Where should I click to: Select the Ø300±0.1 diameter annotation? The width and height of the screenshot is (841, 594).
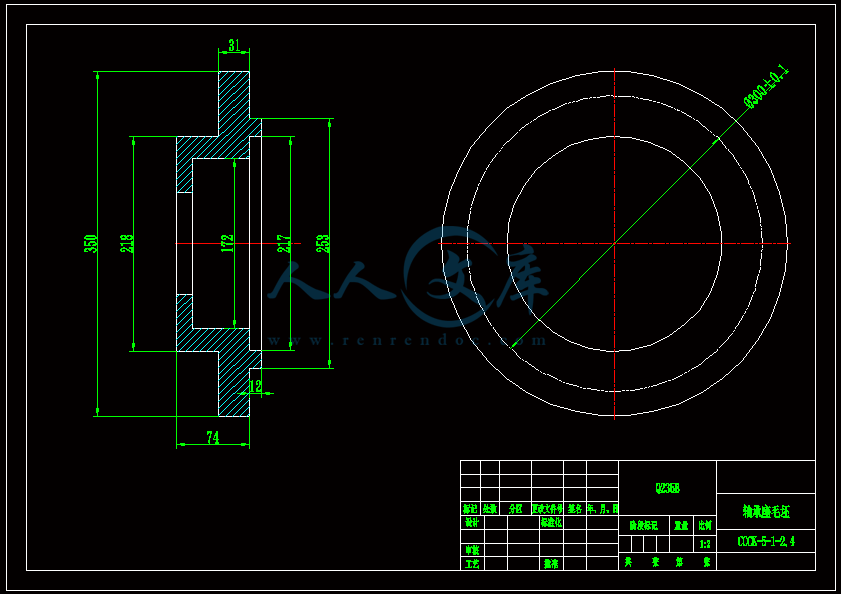tap(766, 87)
